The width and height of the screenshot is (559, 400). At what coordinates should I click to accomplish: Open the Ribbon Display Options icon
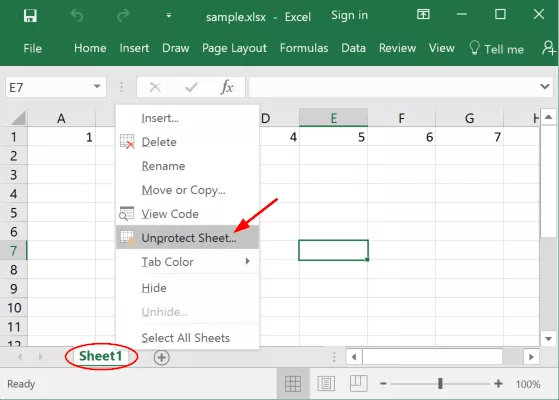pyautogui.click(x=423, y=14)
